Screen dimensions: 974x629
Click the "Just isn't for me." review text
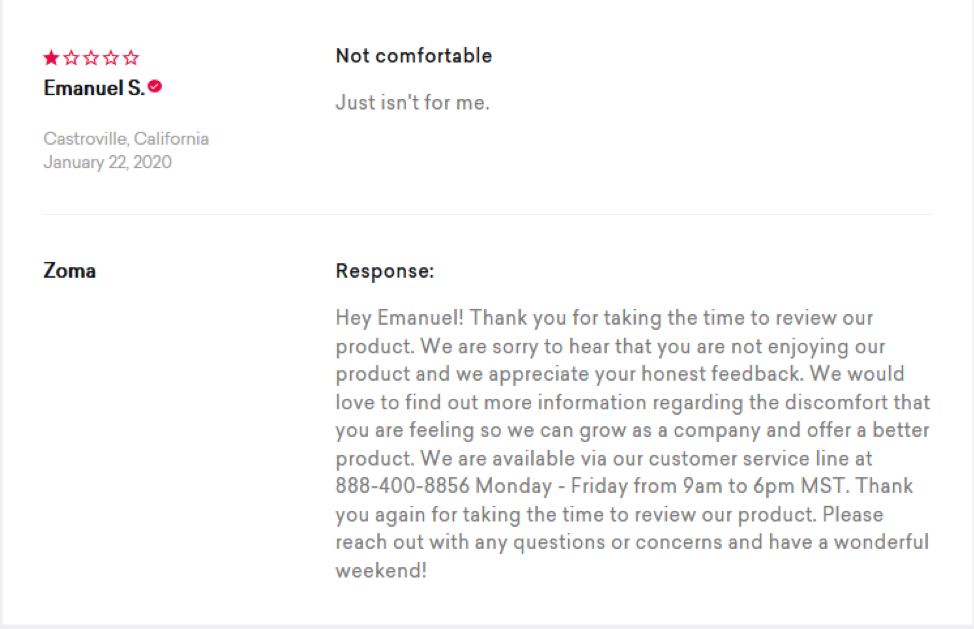(x=412, y=102)
